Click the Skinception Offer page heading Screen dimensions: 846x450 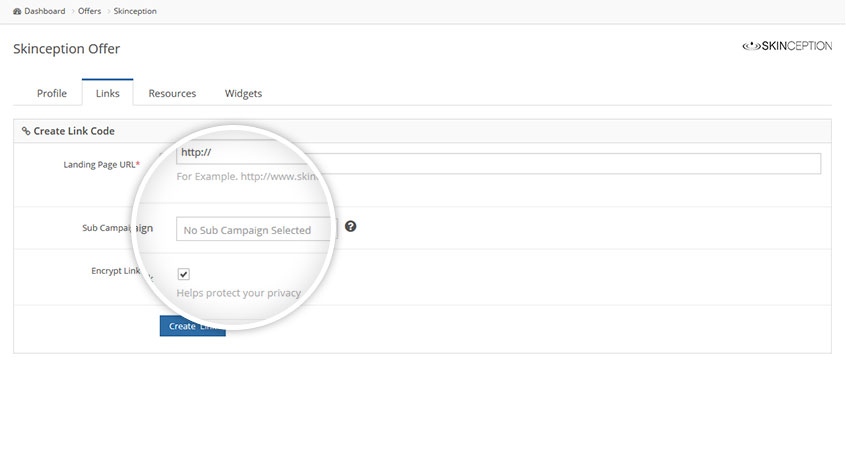(66, 49)
